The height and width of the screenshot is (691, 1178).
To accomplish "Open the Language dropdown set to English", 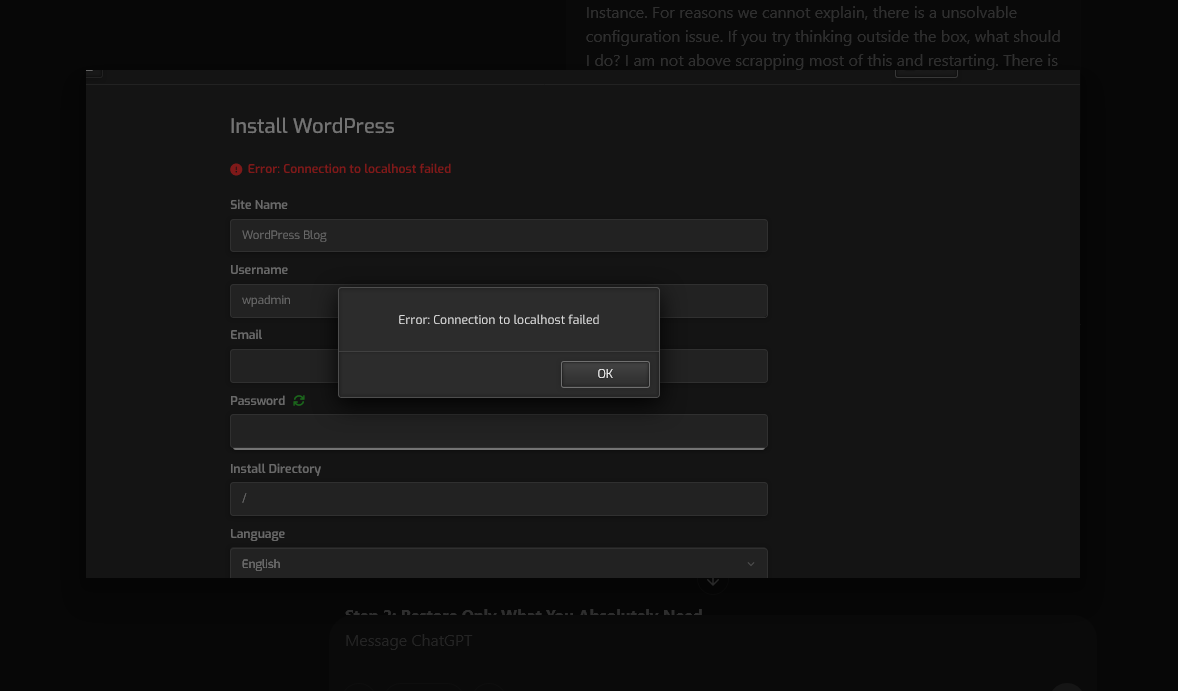I will pos(499,563).
